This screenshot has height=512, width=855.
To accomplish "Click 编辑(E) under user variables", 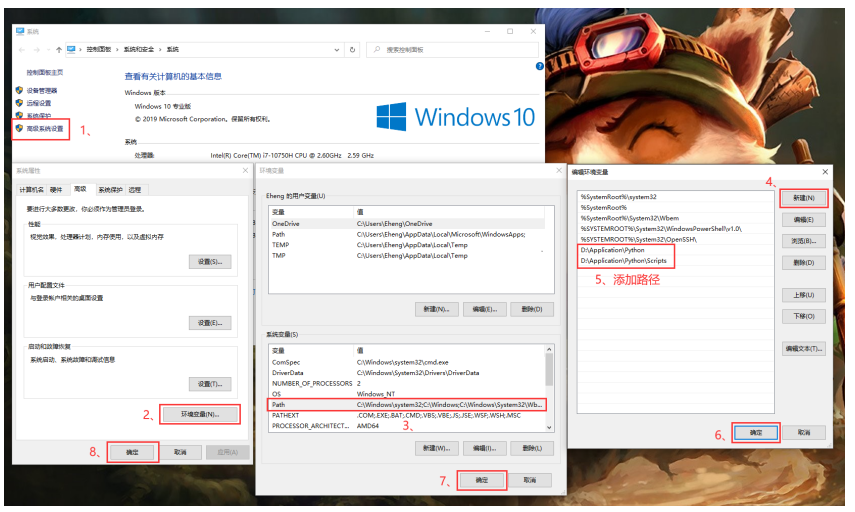I will click(x=485, y=309).
